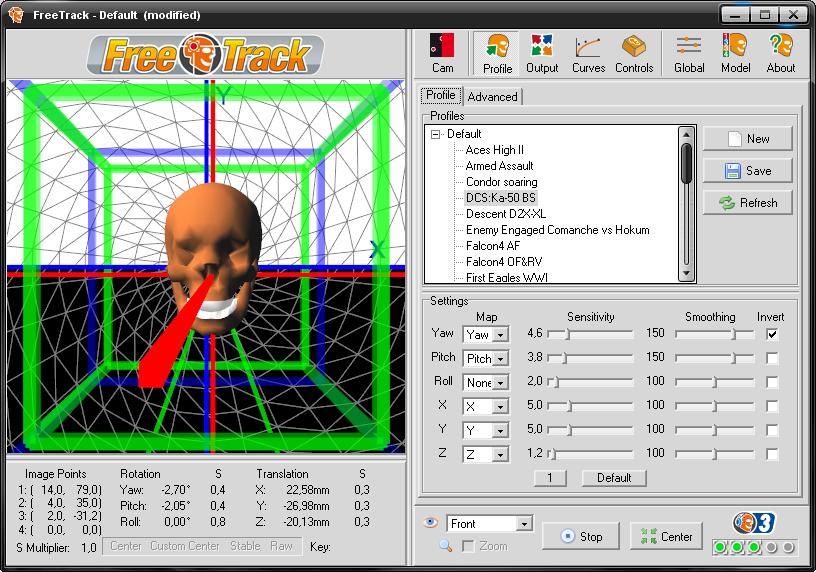816x572 pixels.
Task: Click the Center button with arrows icon
Action: (666, 536)
